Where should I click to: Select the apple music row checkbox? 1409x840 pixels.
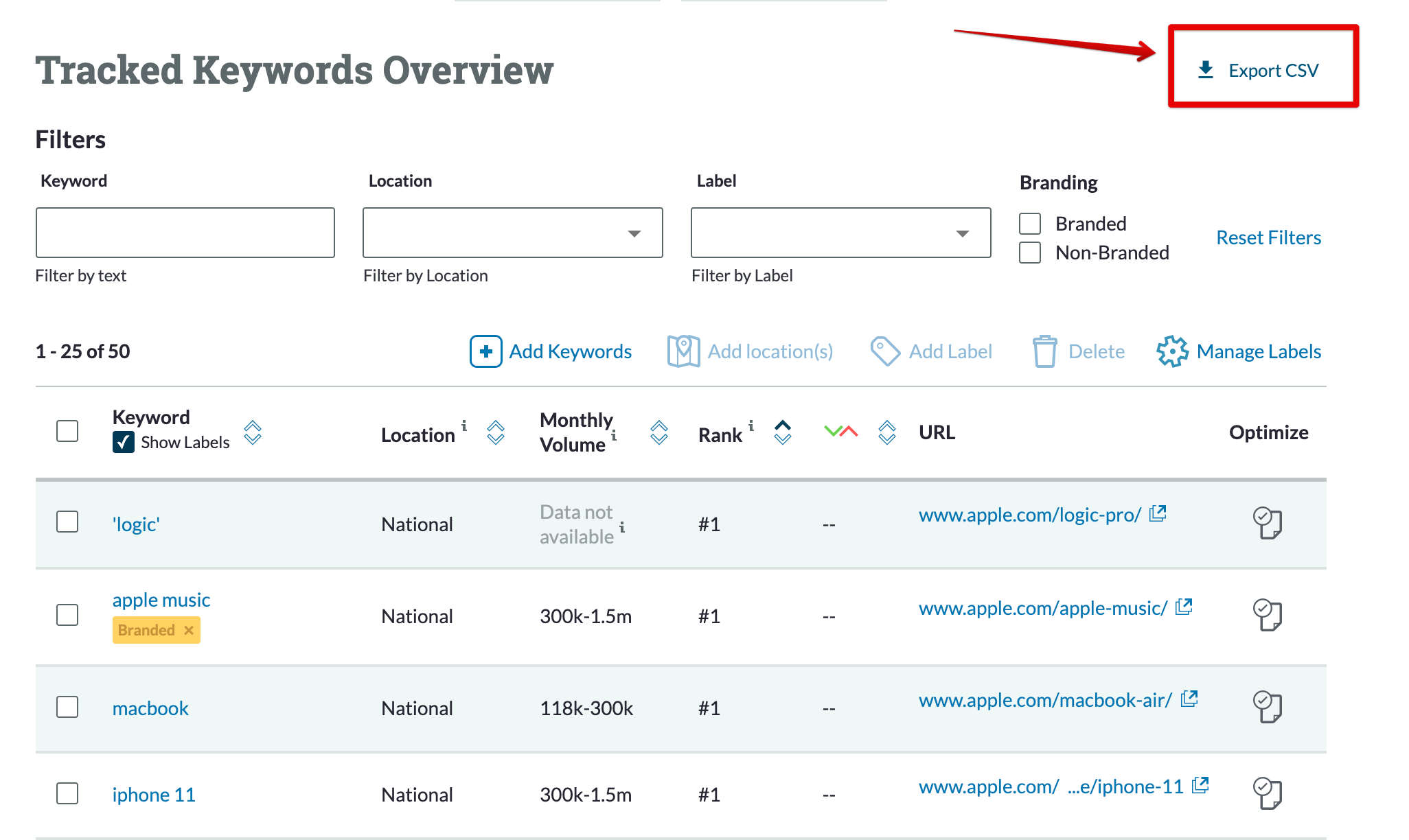[67, 615]
